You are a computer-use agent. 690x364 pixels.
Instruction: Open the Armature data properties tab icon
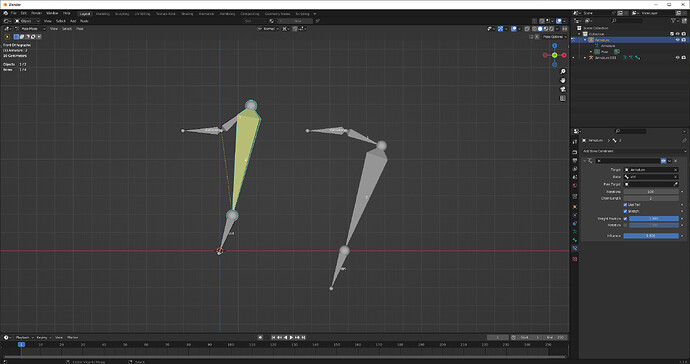pyautogui.click(x=575, y=232)
